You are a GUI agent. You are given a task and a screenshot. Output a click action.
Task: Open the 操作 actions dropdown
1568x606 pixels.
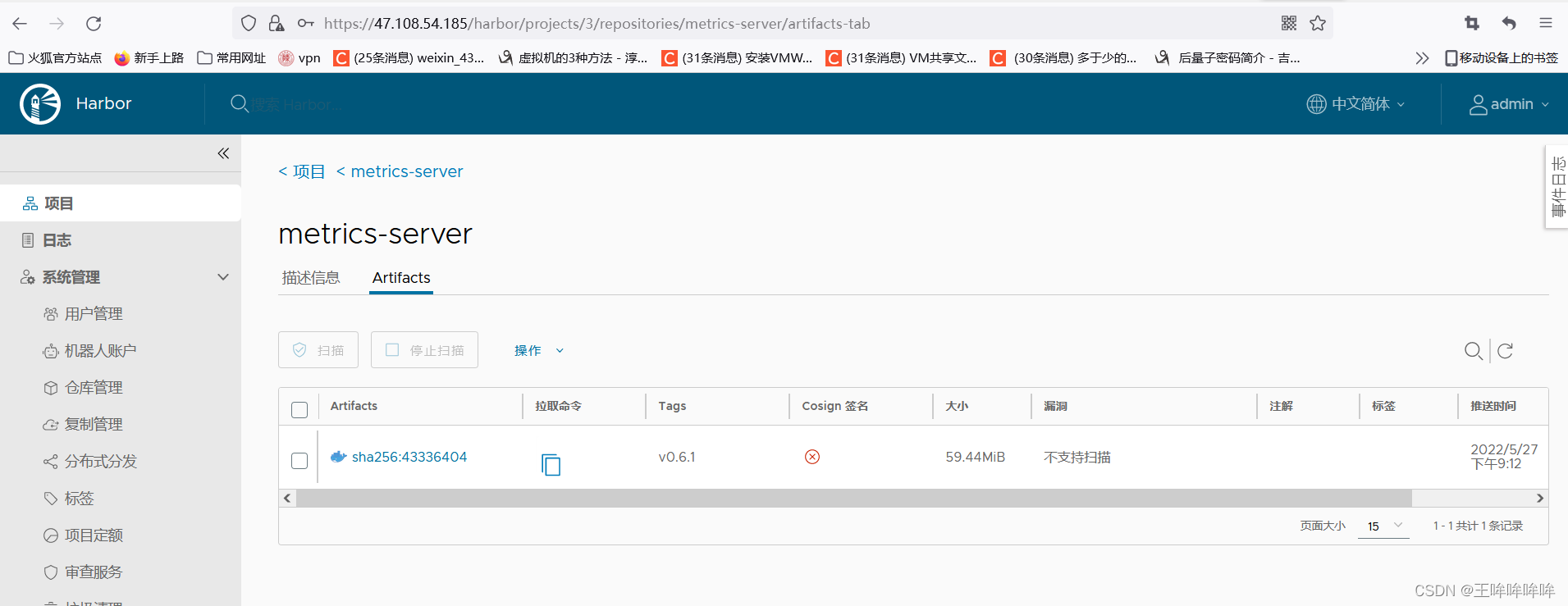coord(539,350)
